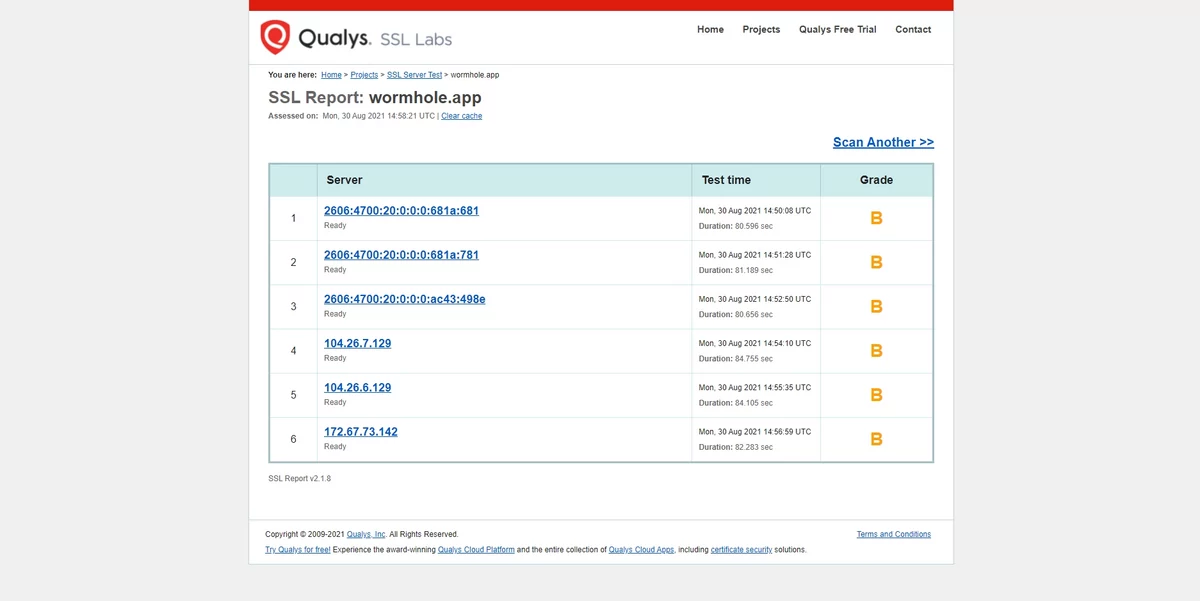Click the Duration 82.283 sec text

coord(736,447)
